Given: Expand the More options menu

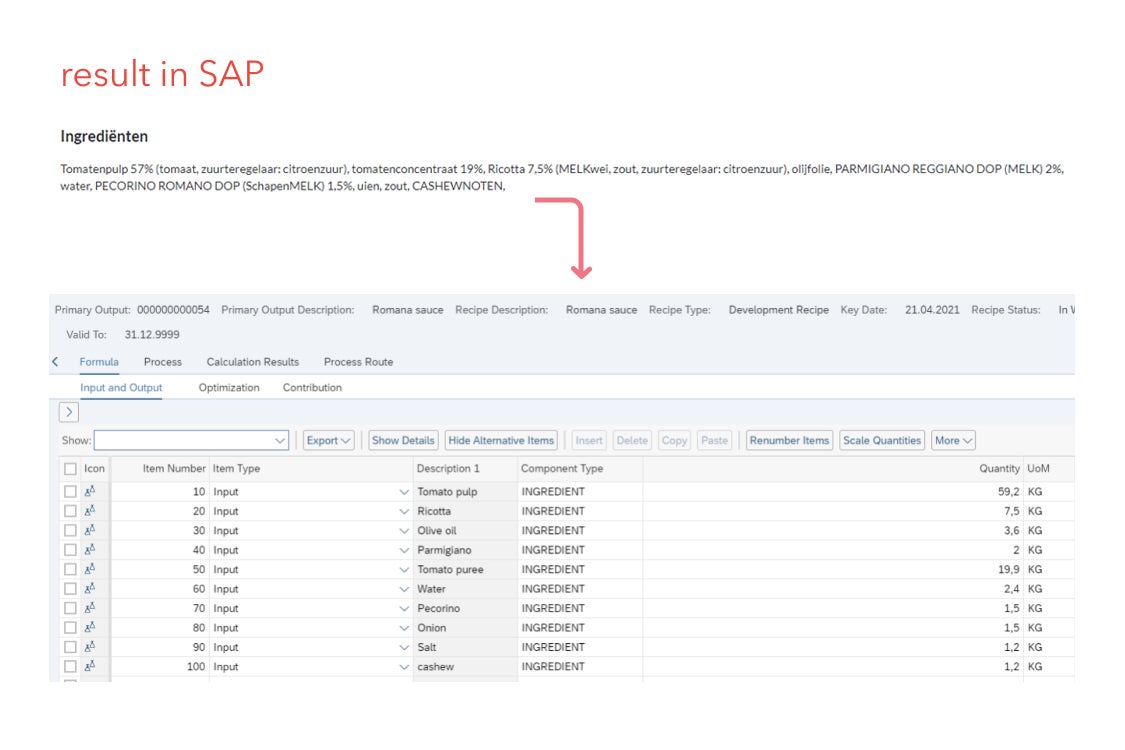Looking at the screenshot, I should coord(953,441).
